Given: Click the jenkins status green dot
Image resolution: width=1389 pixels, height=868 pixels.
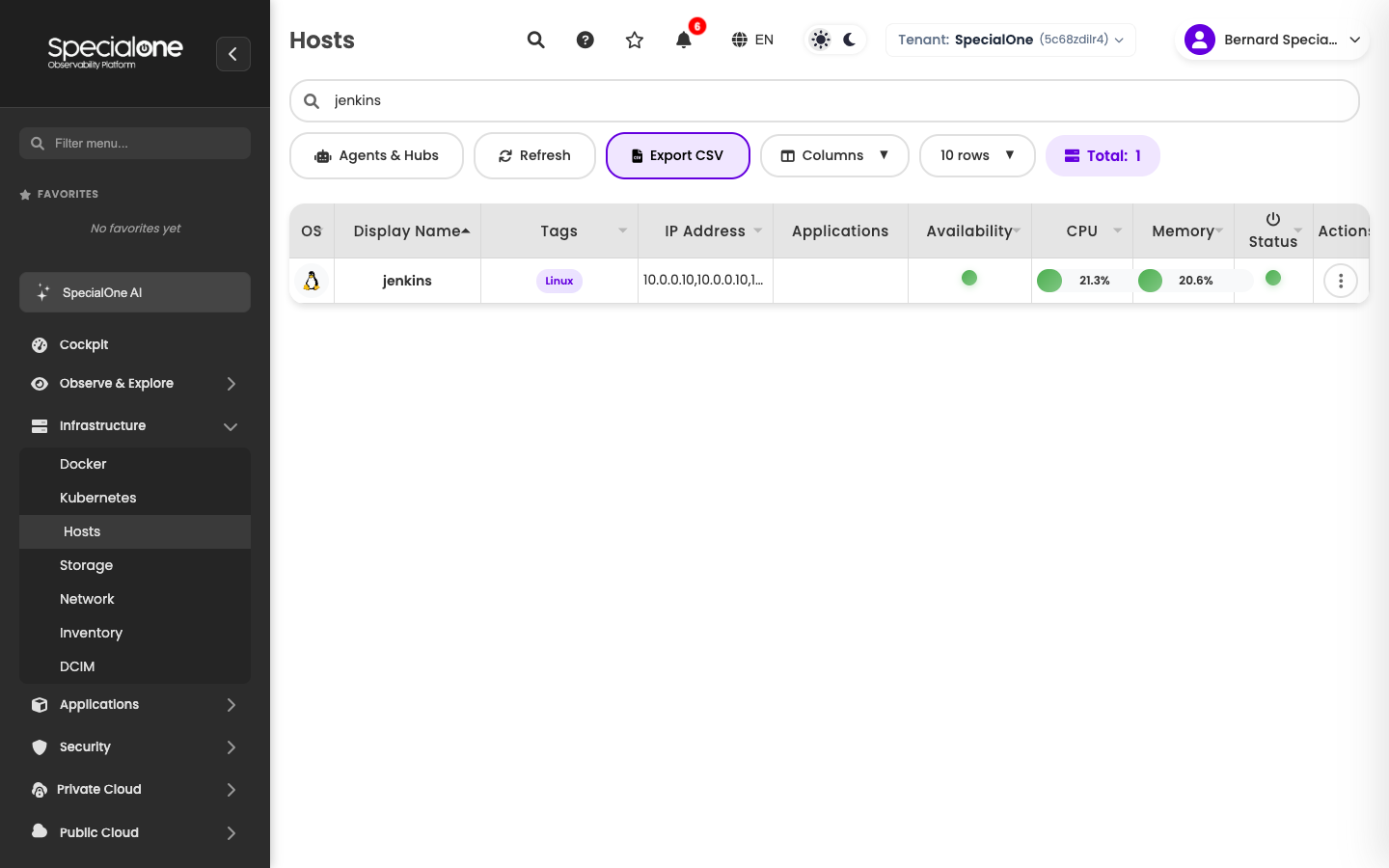Looking at the screenshot, I should (x=1273, y=278).
